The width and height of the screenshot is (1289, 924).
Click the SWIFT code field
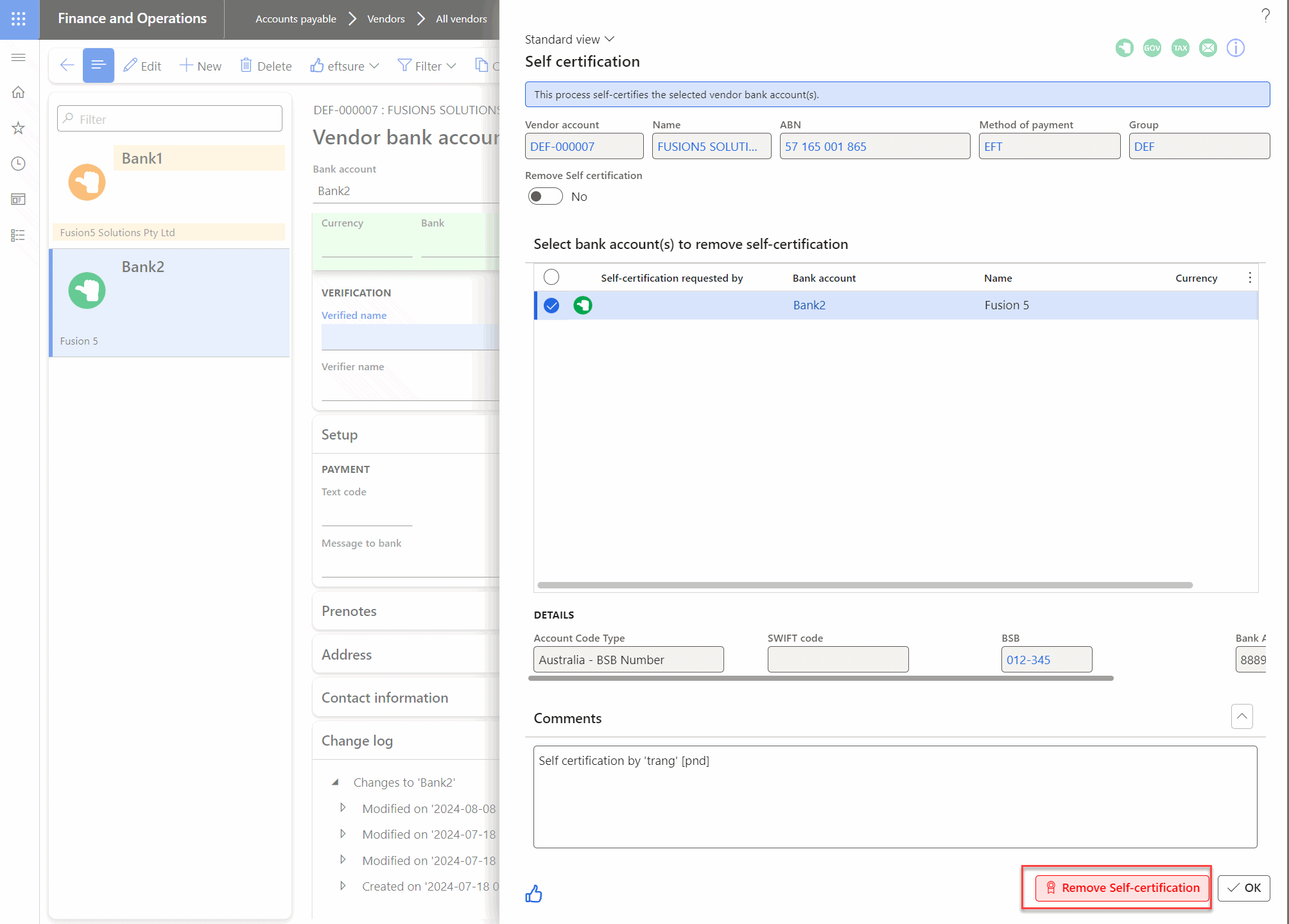tap(838, 660)
